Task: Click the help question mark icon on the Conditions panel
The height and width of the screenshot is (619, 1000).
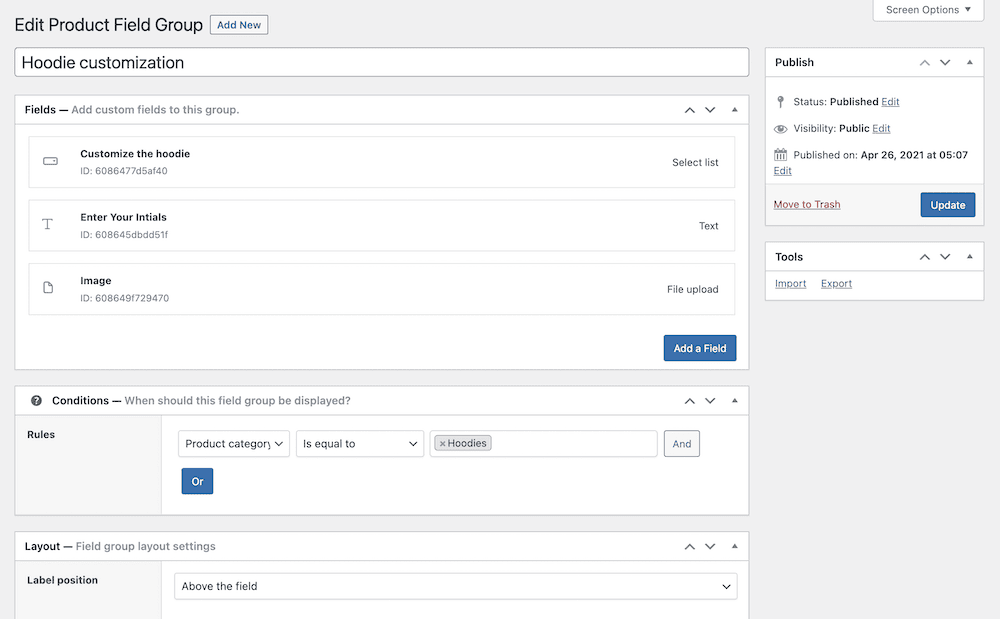Action: 37,400
